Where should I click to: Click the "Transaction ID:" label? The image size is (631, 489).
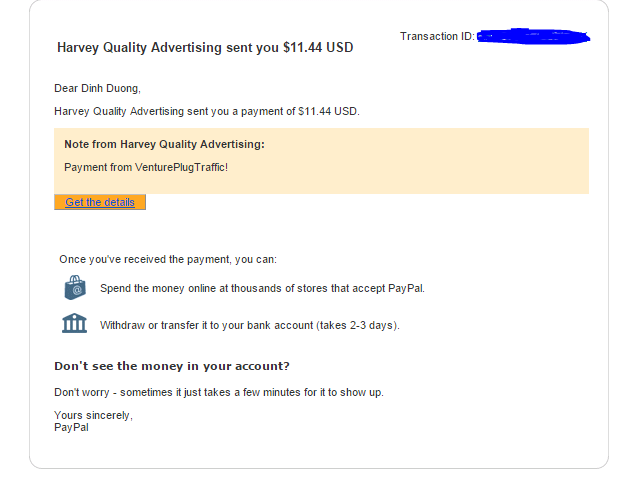pos(437,37)
